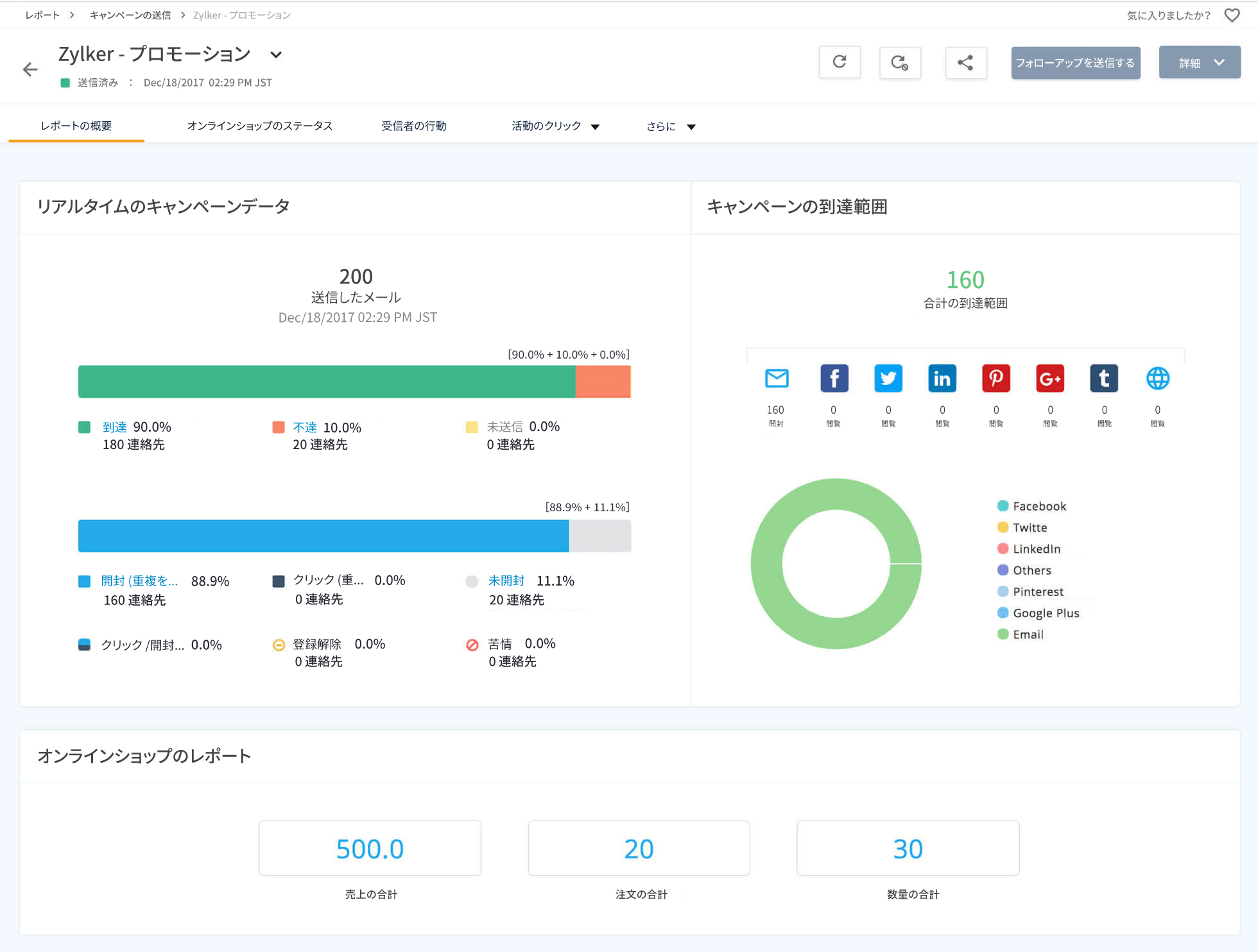Click the 売上の合計 label
This screenshot has height=952, width=1258.
point(371,894)
